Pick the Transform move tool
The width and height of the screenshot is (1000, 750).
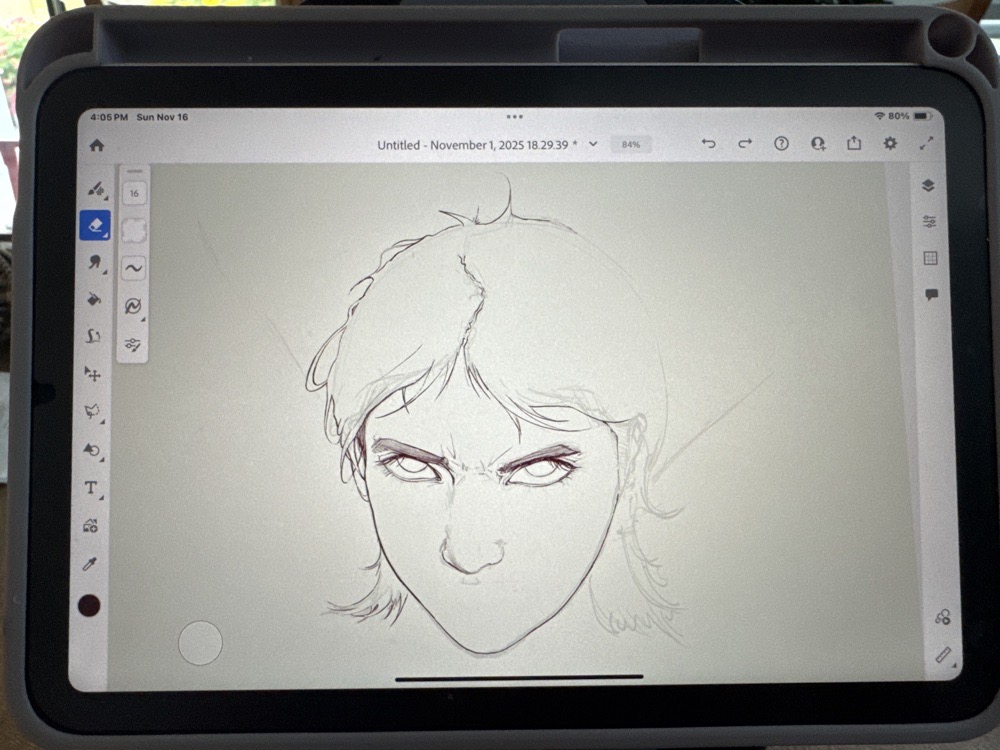click(x=93, y=374)
